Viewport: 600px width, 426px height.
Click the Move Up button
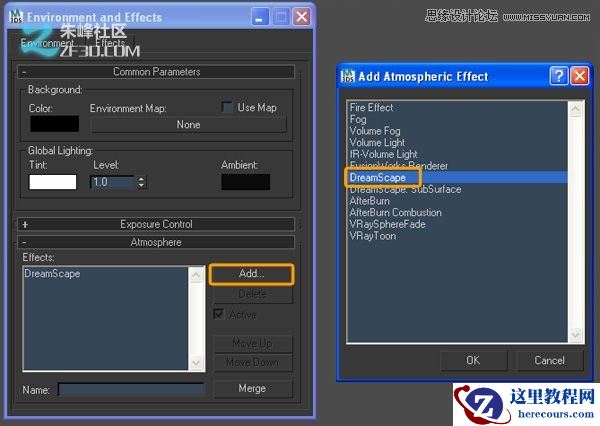tap(253, 344)
